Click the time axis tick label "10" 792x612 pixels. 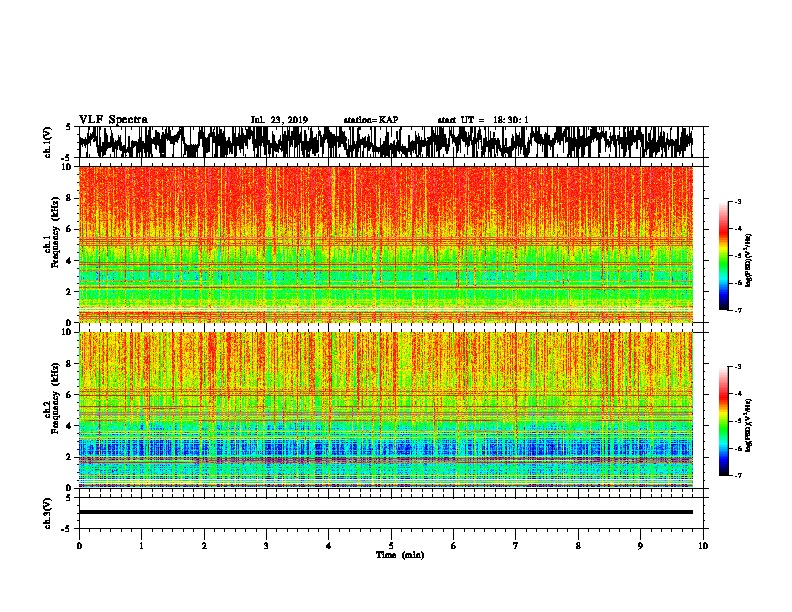click(703, 546)
